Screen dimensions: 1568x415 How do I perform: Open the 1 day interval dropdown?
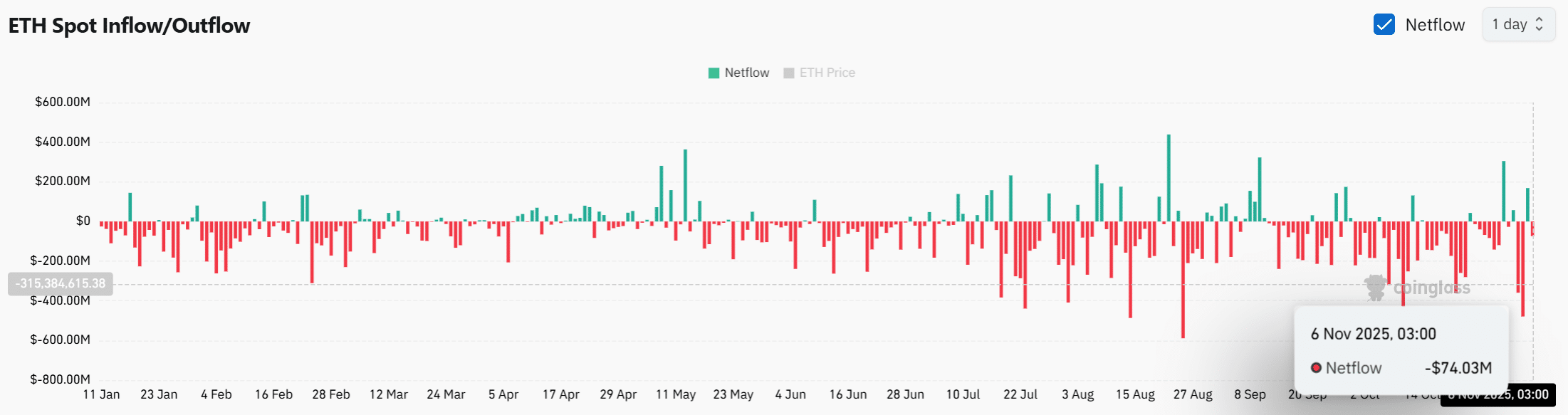[1517, 25]
